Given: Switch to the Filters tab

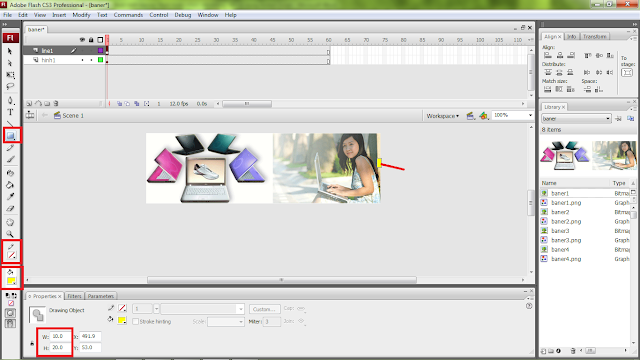Looking at the screenshot, I should click(74, 296).
